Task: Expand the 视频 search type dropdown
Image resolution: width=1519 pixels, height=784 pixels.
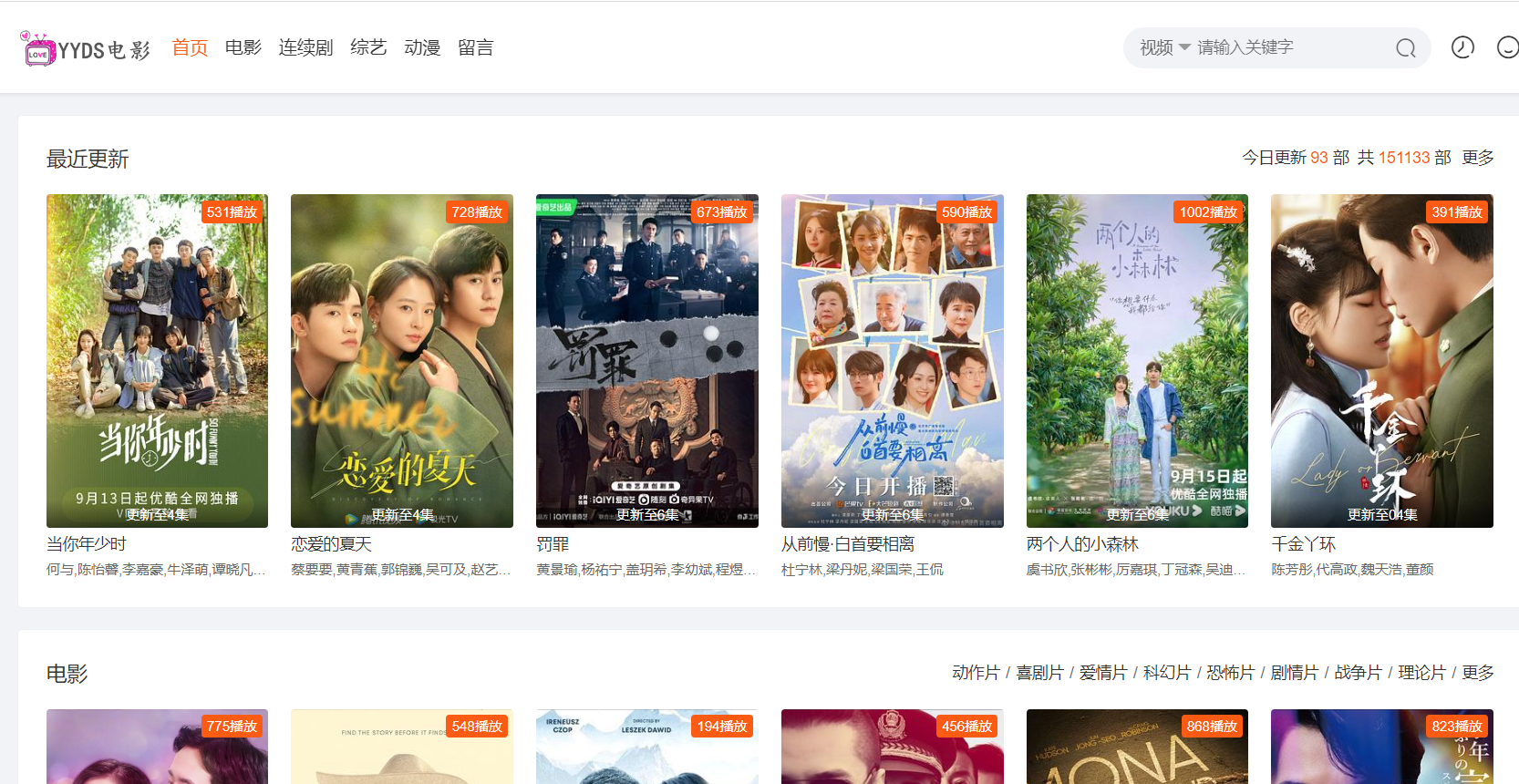Action: [1164, 47]
